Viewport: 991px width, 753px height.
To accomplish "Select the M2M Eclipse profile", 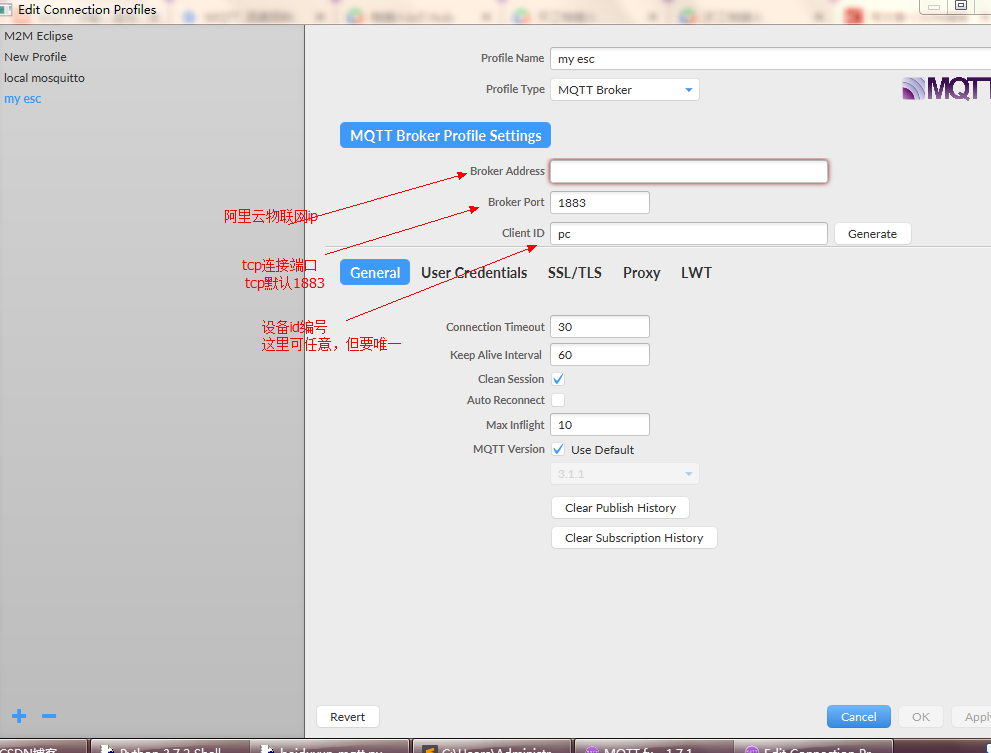I will click(x=39, y=36).
